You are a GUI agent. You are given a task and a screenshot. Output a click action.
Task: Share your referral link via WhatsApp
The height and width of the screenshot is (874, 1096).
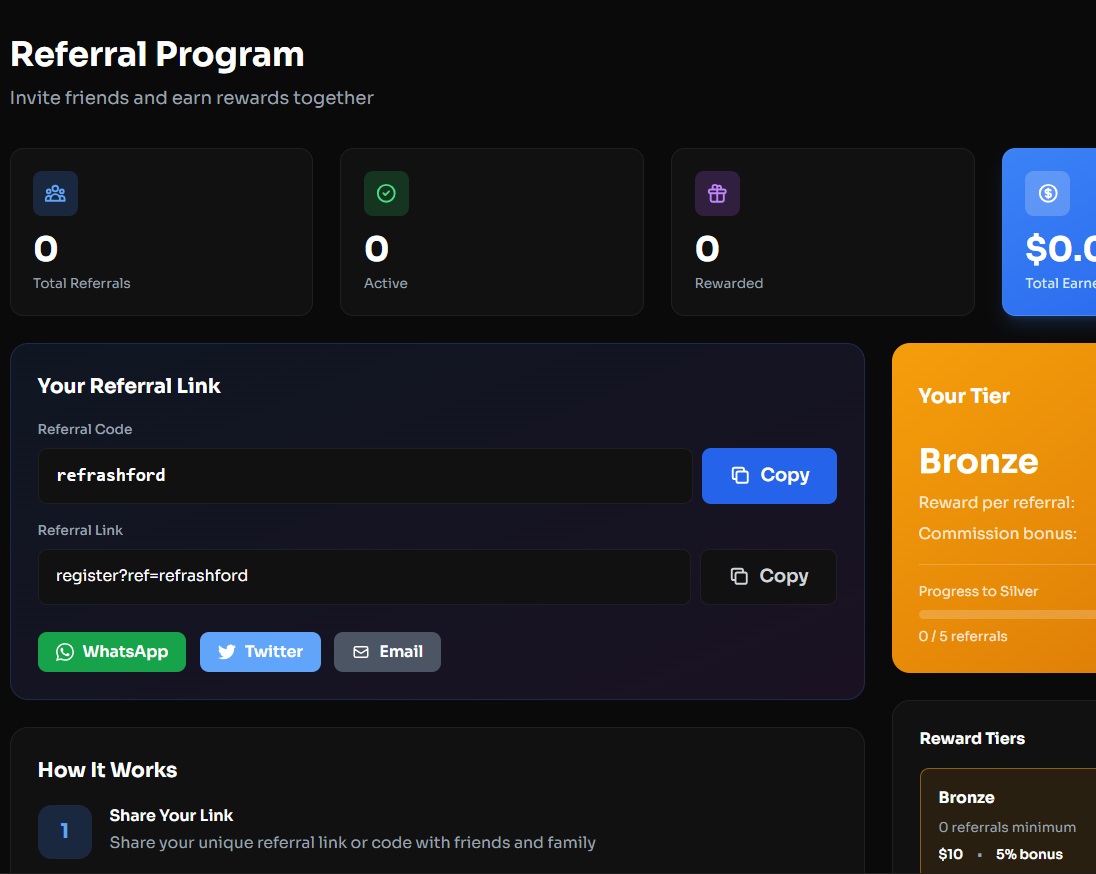(111, 651)
